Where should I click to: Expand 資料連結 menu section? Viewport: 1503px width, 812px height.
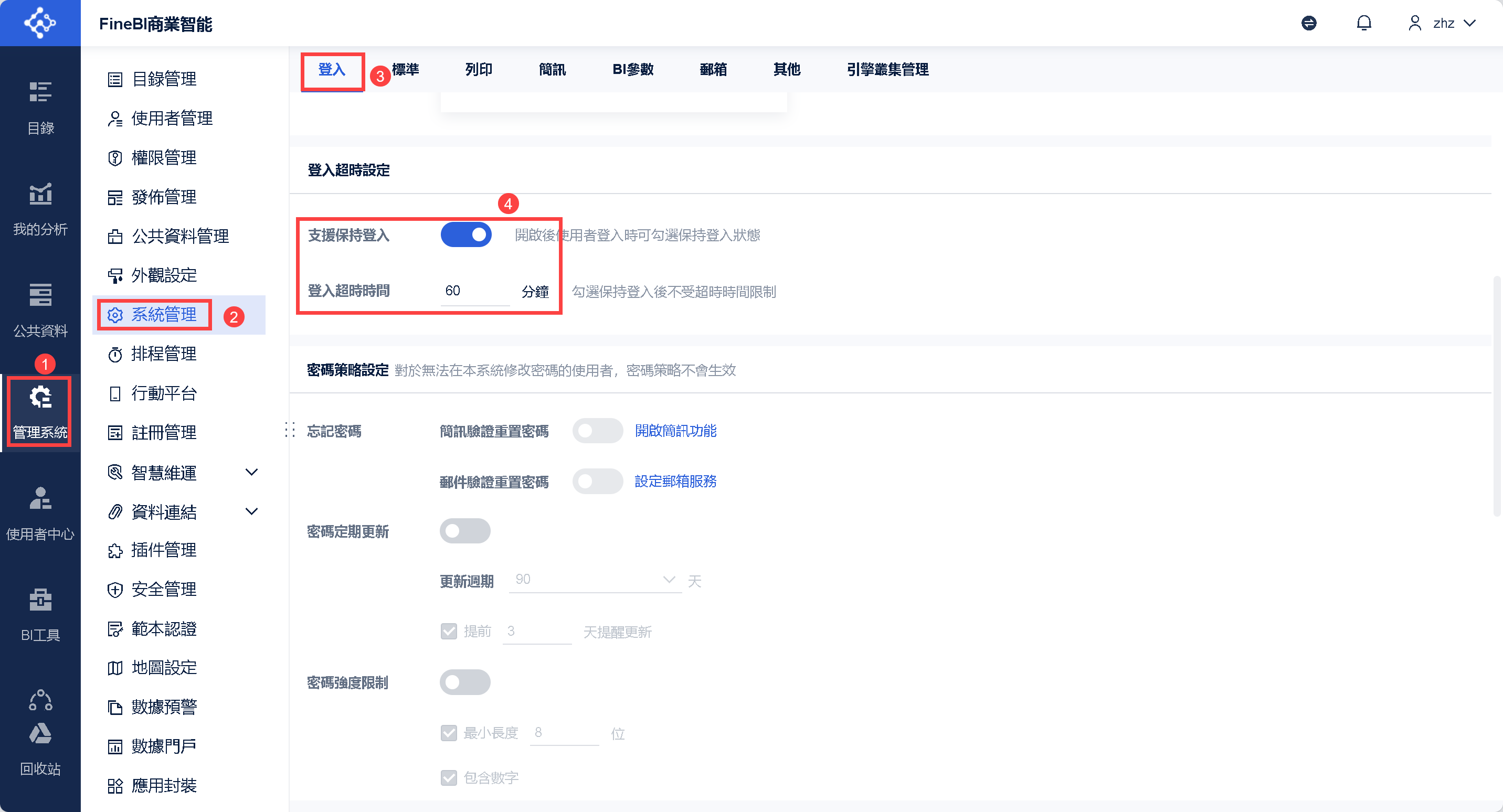pyautogui.click(x=251, y=511)
